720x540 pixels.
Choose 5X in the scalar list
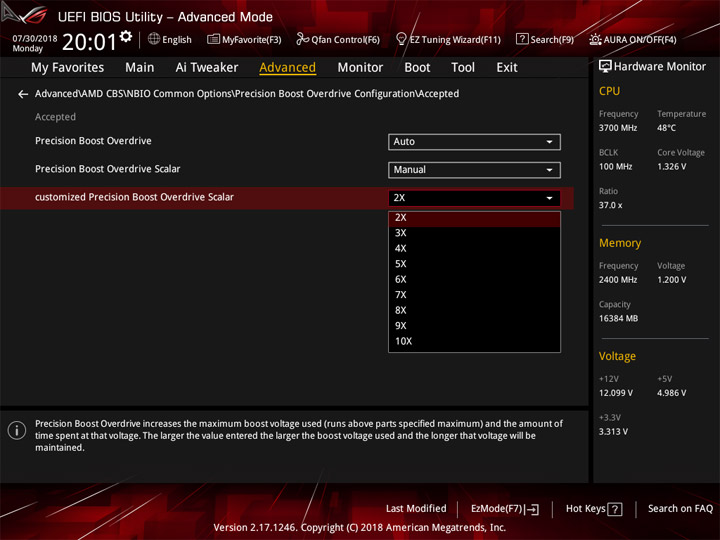pos(474,264)
